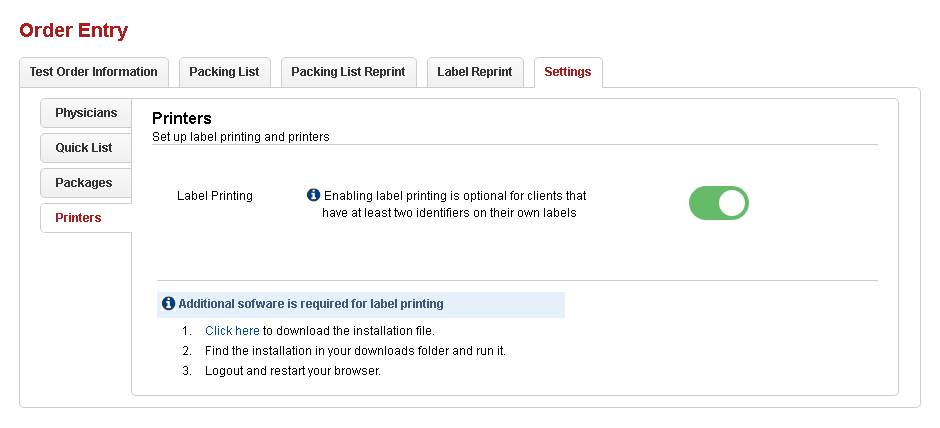Go to the Label Reprint tab
The image size is (940, 428).
(475, 72)
